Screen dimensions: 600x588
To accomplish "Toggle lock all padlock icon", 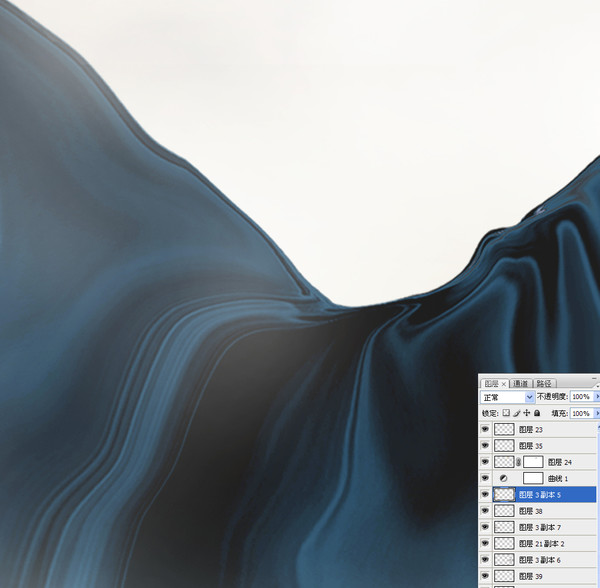I will (537, 413).
